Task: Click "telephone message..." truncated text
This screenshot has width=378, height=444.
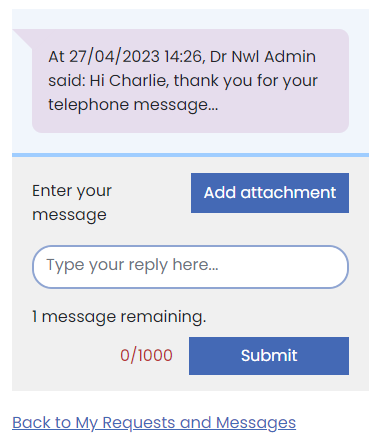Action: pos(133,105)
